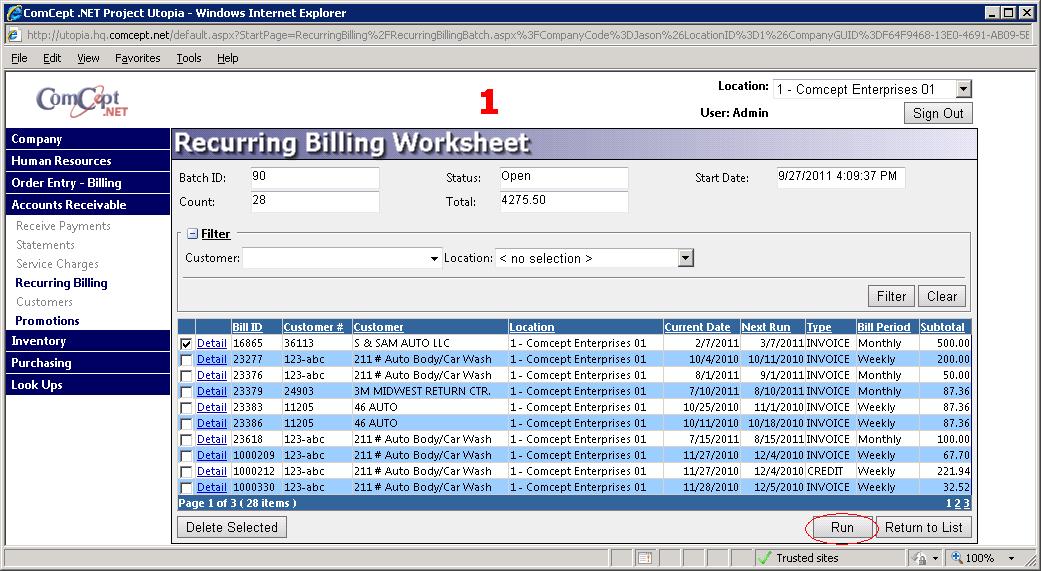1041x571 pixels.
Task: Open the Location filter dropdown
Action: tap(685, 259)
